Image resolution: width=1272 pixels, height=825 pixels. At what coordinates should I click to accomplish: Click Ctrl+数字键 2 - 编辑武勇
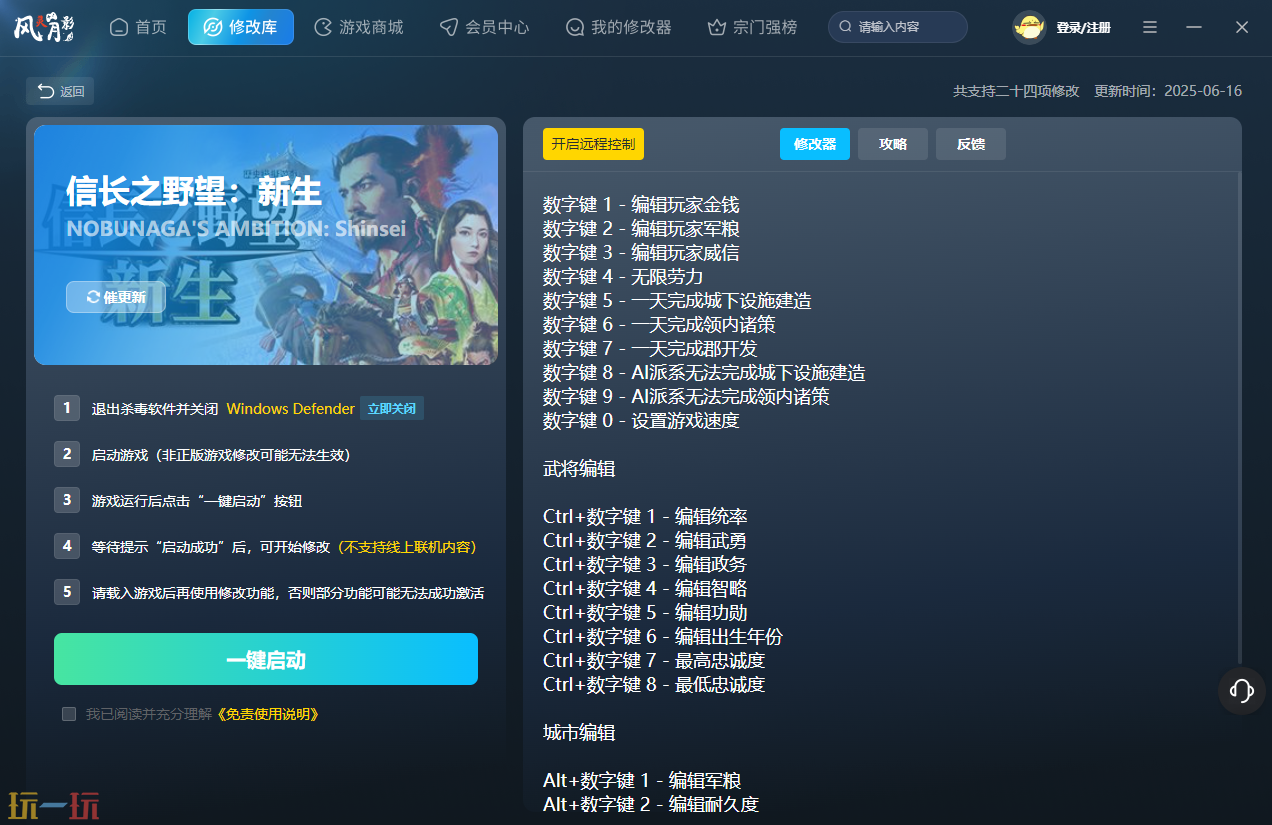click(645, 541)
